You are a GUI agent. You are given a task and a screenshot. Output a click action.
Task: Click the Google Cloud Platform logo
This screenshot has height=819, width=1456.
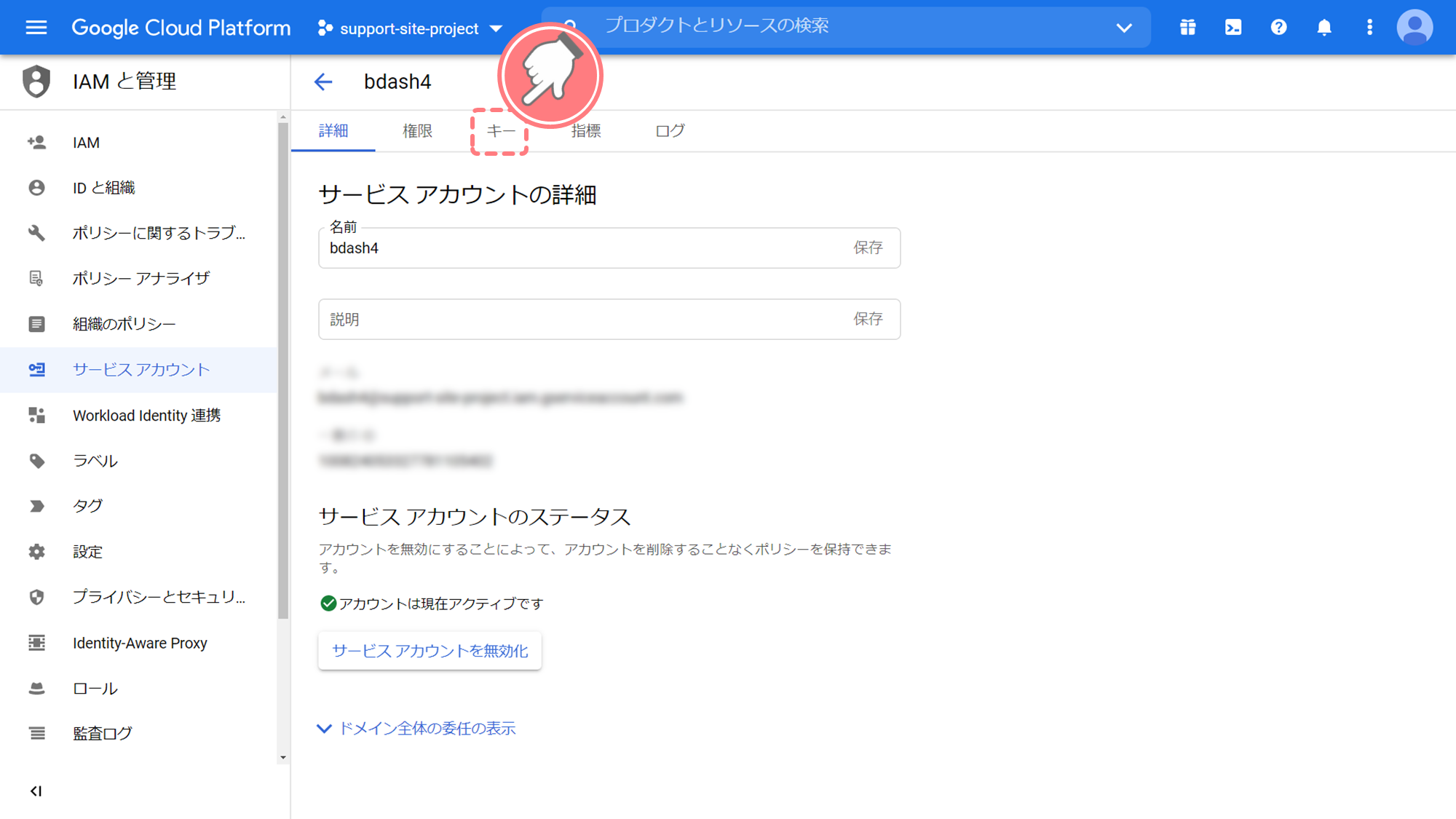pyautogui.click(x=181, y=28)
